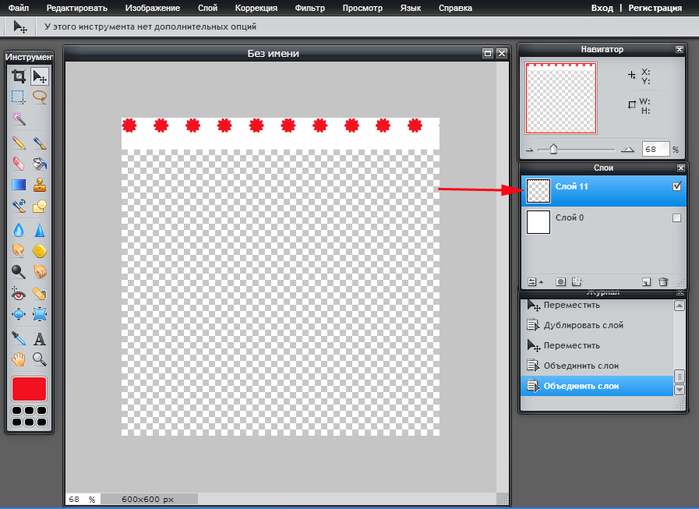Select the Spot Heal bandage tool
Screen dimensions: 699x509
click(x=40, y=294)
